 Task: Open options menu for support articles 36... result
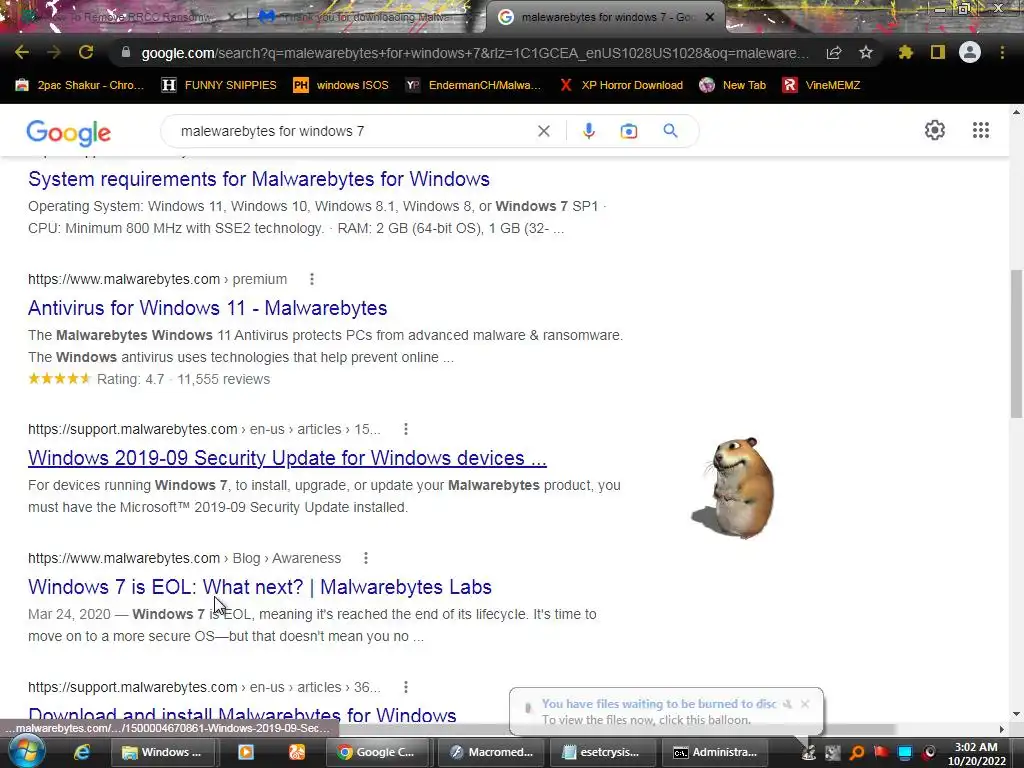pyautogui.click(x=406, y=687)
